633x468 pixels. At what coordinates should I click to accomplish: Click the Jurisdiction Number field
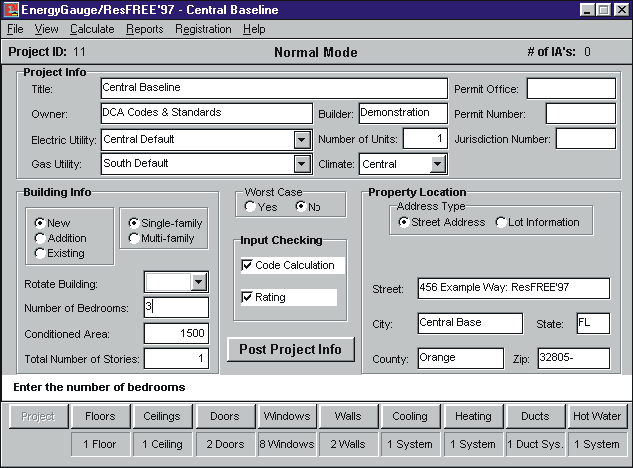(586, 139)
